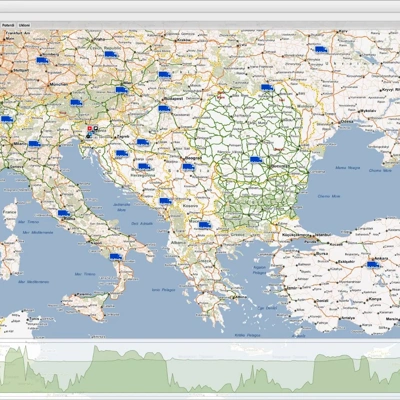Select the truck marker near Beograd
The height and width of the screenshot is (400, 400).
pos(188,167)
